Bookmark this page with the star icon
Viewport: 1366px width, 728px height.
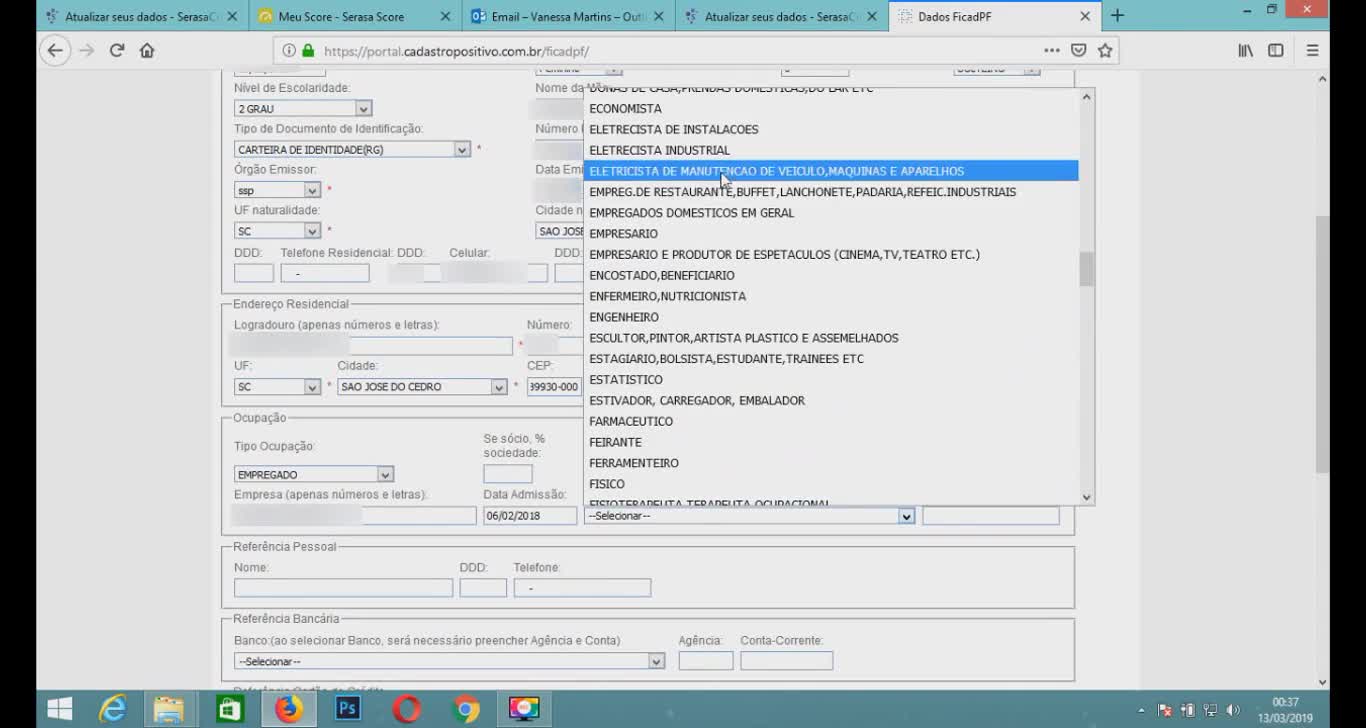[1105, 50]
